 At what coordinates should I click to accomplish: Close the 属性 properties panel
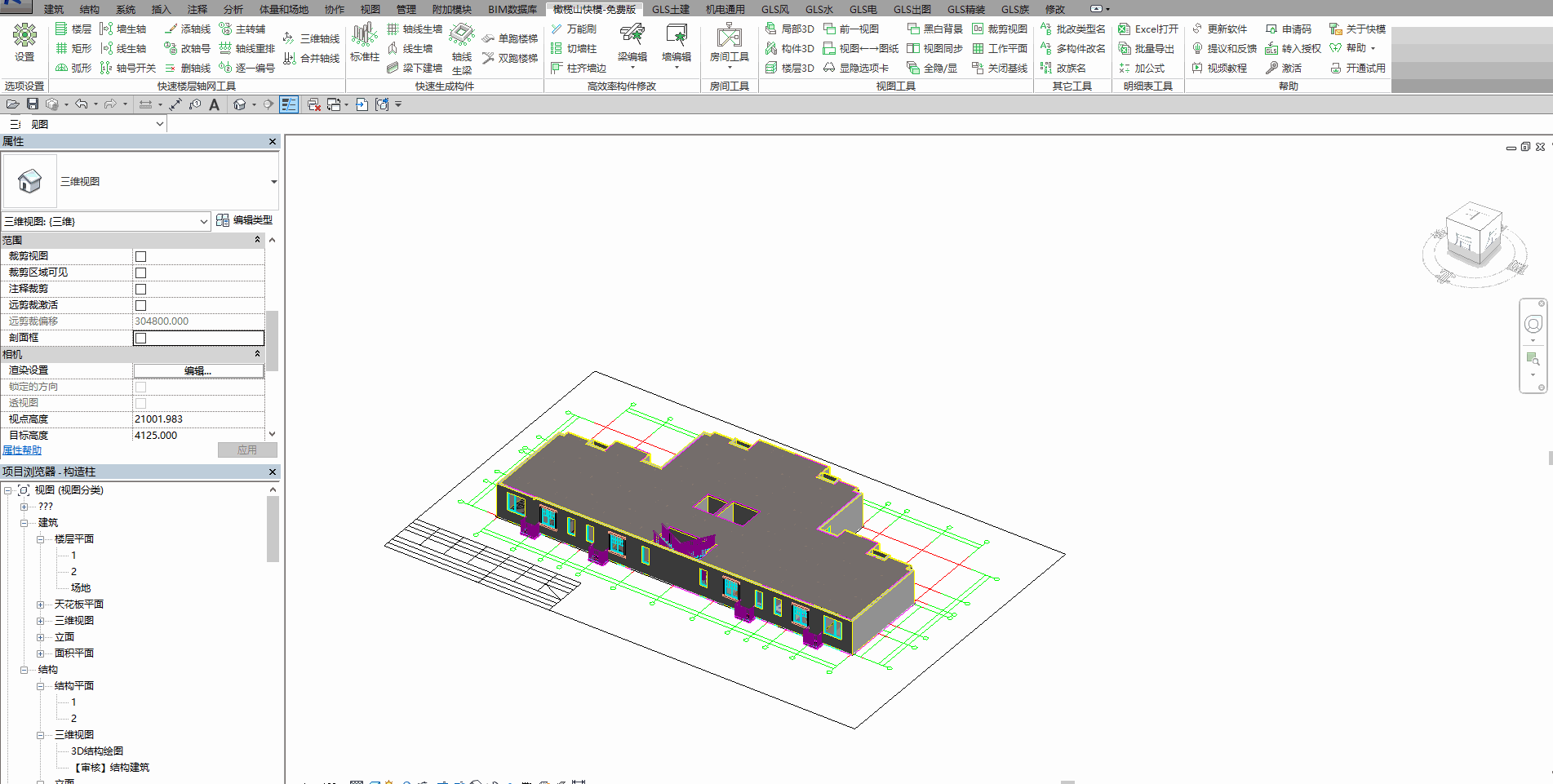click(273, 142)
